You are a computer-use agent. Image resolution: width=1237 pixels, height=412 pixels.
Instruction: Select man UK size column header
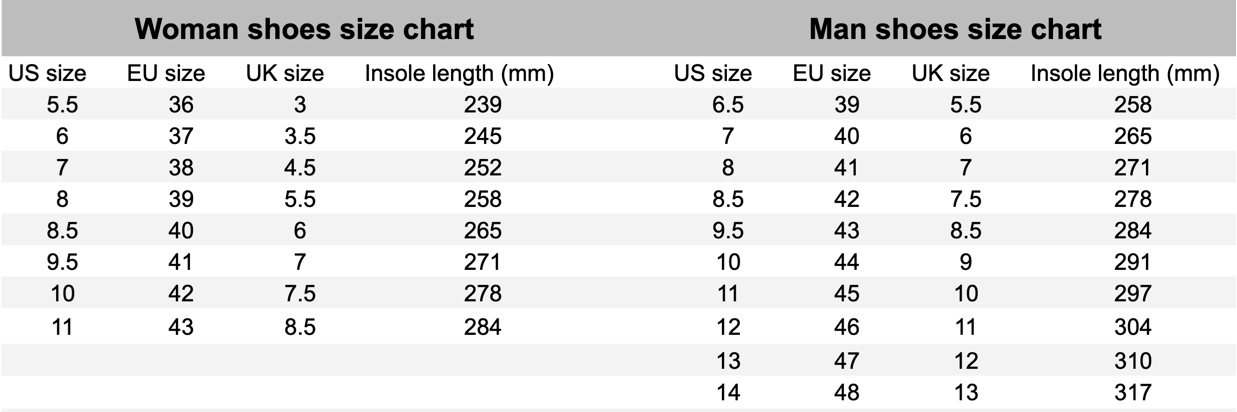(x=951, y=74)
